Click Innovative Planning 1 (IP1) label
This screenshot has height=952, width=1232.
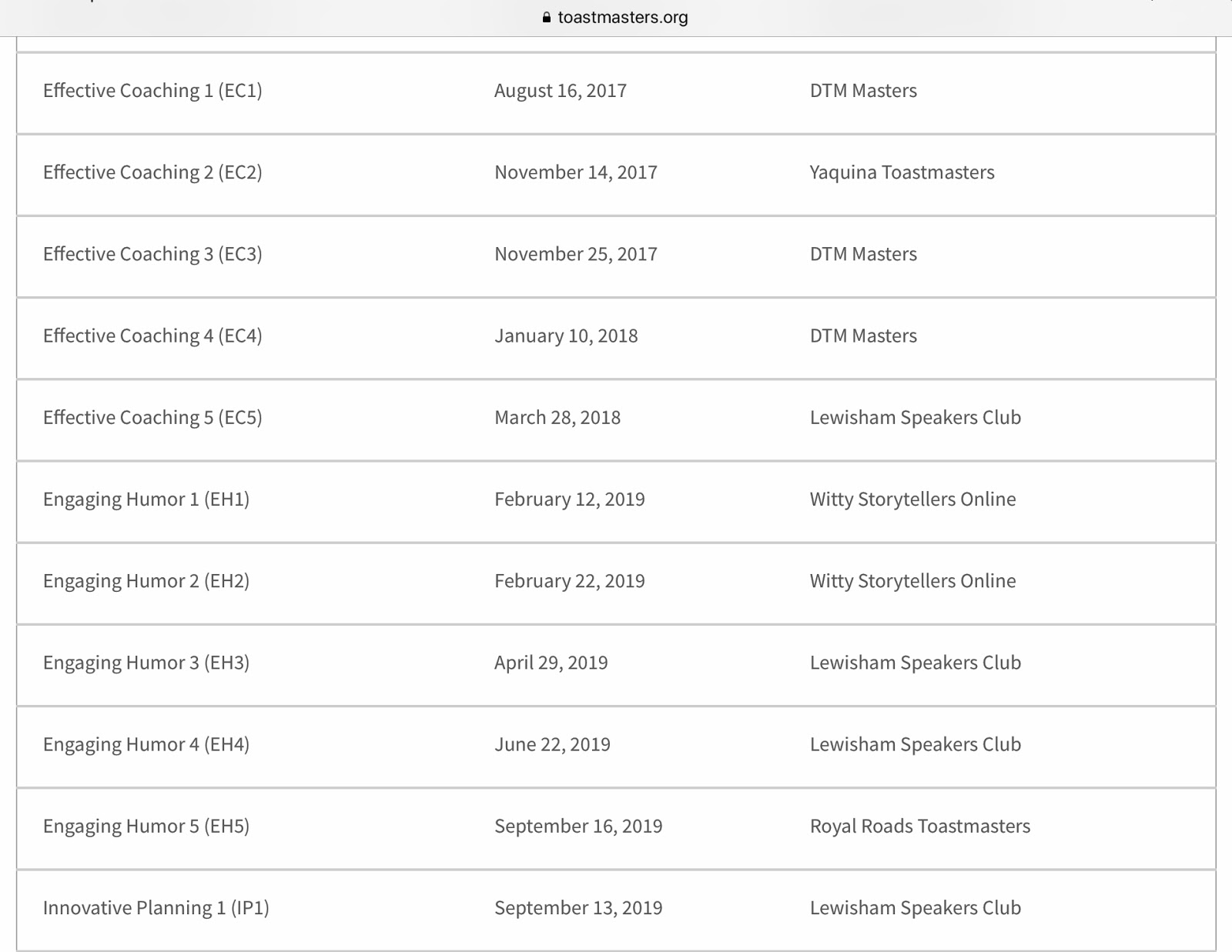click(156, 908)
